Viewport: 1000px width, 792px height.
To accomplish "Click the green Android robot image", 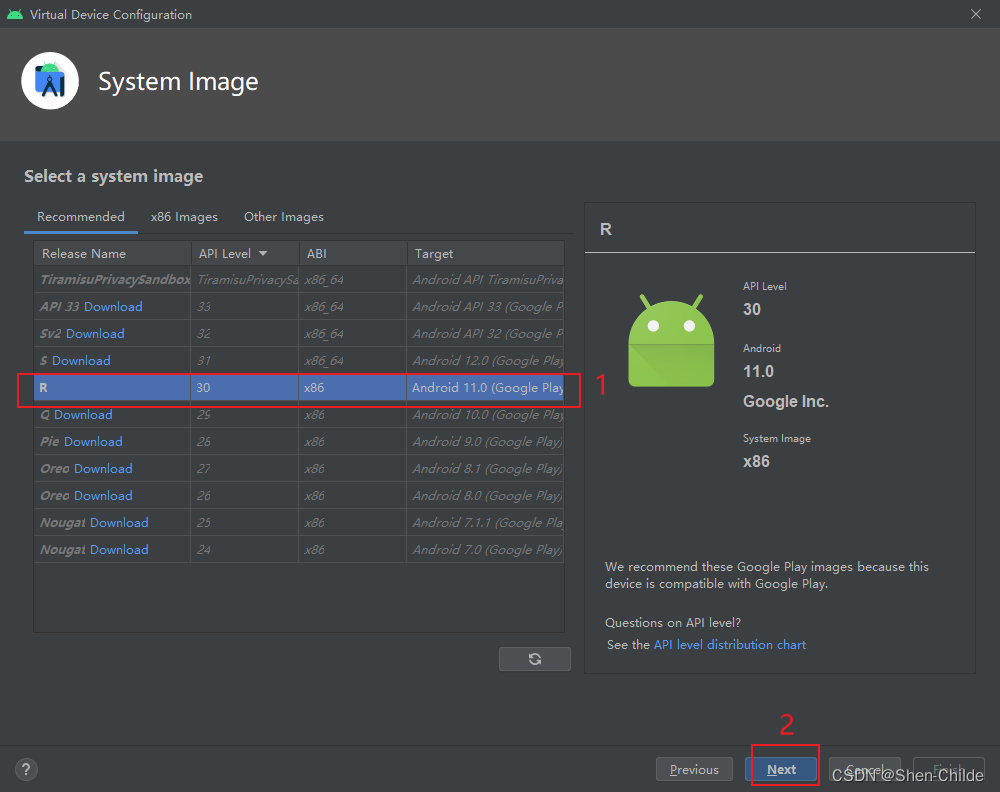I will (671, 341).
